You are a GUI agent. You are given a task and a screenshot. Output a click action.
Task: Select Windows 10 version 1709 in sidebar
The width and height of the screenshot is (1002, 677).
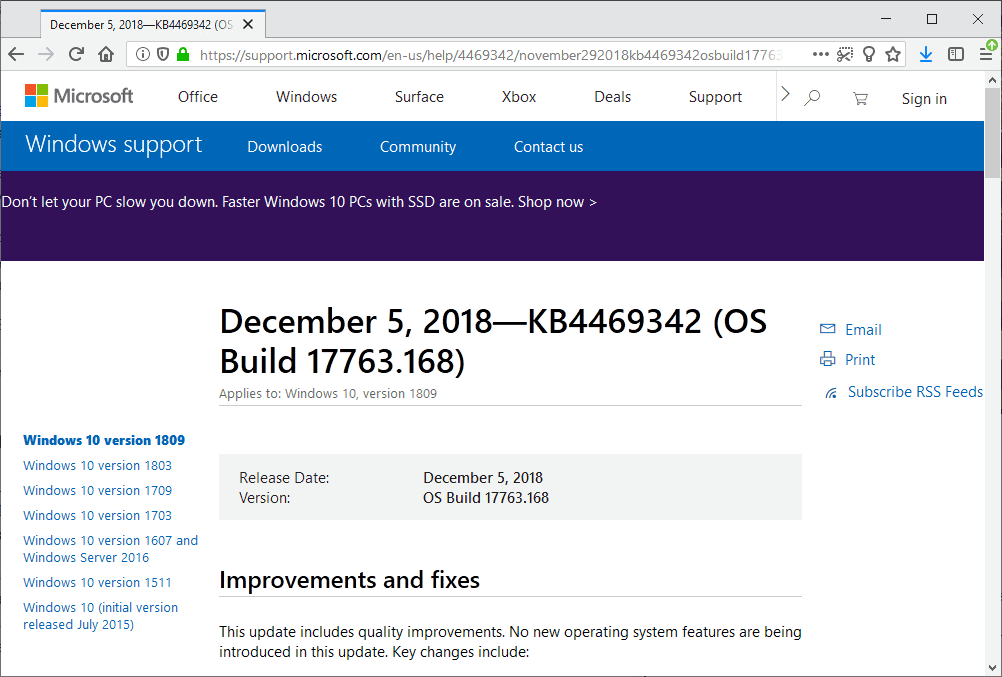pos(97,490)
